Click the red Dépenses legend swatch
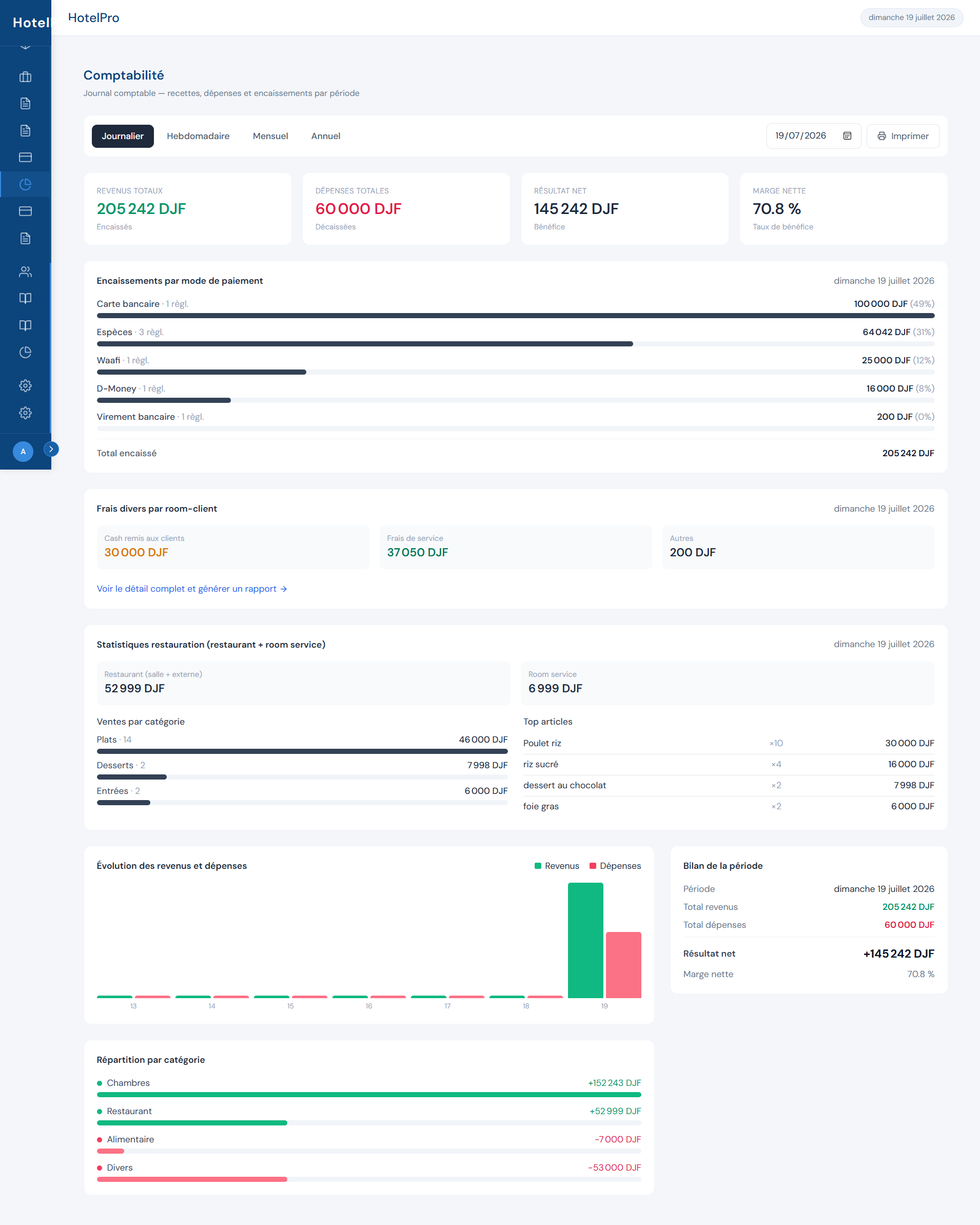Viewport: 980px width, 1225px height. (593, 866)
